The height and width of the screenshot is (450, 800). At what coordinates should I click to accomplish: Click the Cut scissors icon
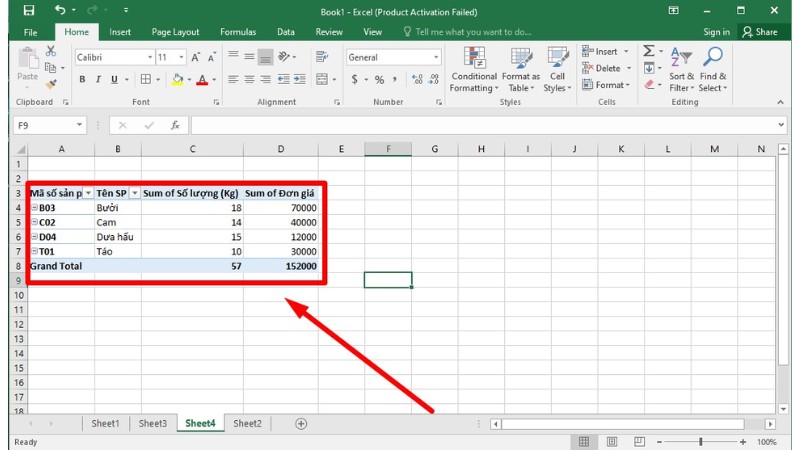point(50,50)
